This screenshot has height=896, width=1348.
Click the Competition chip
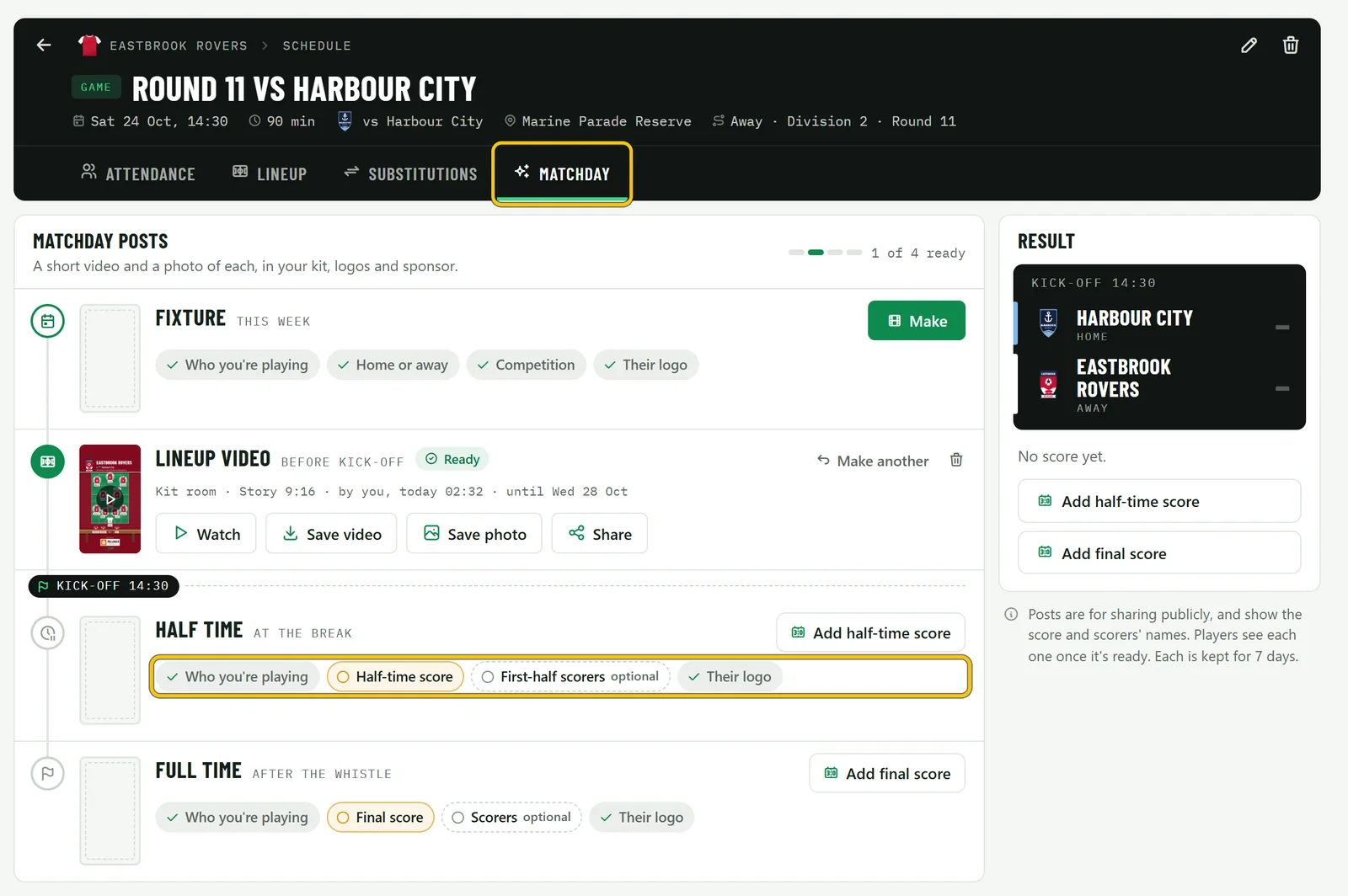point(527,365)
